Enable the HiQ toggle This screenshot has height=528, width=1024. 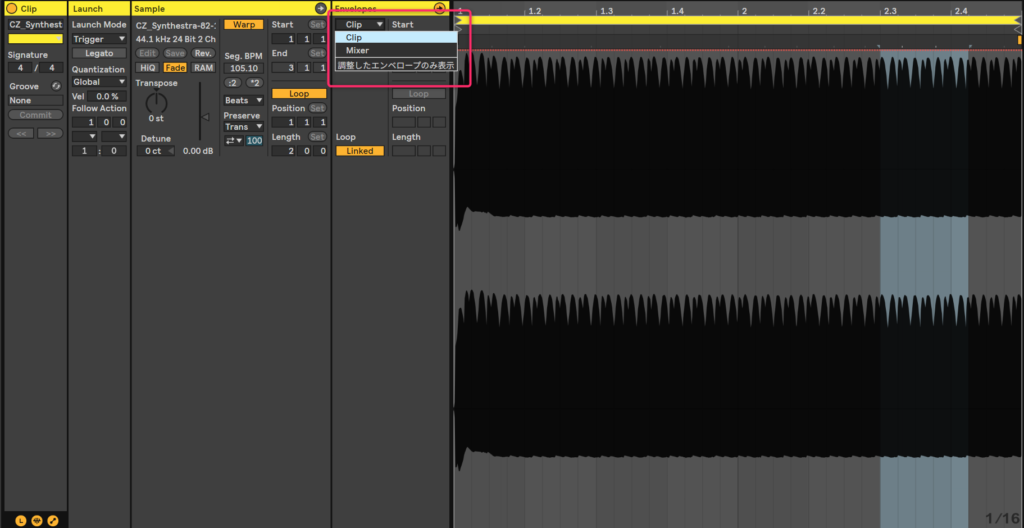[147, 67]
